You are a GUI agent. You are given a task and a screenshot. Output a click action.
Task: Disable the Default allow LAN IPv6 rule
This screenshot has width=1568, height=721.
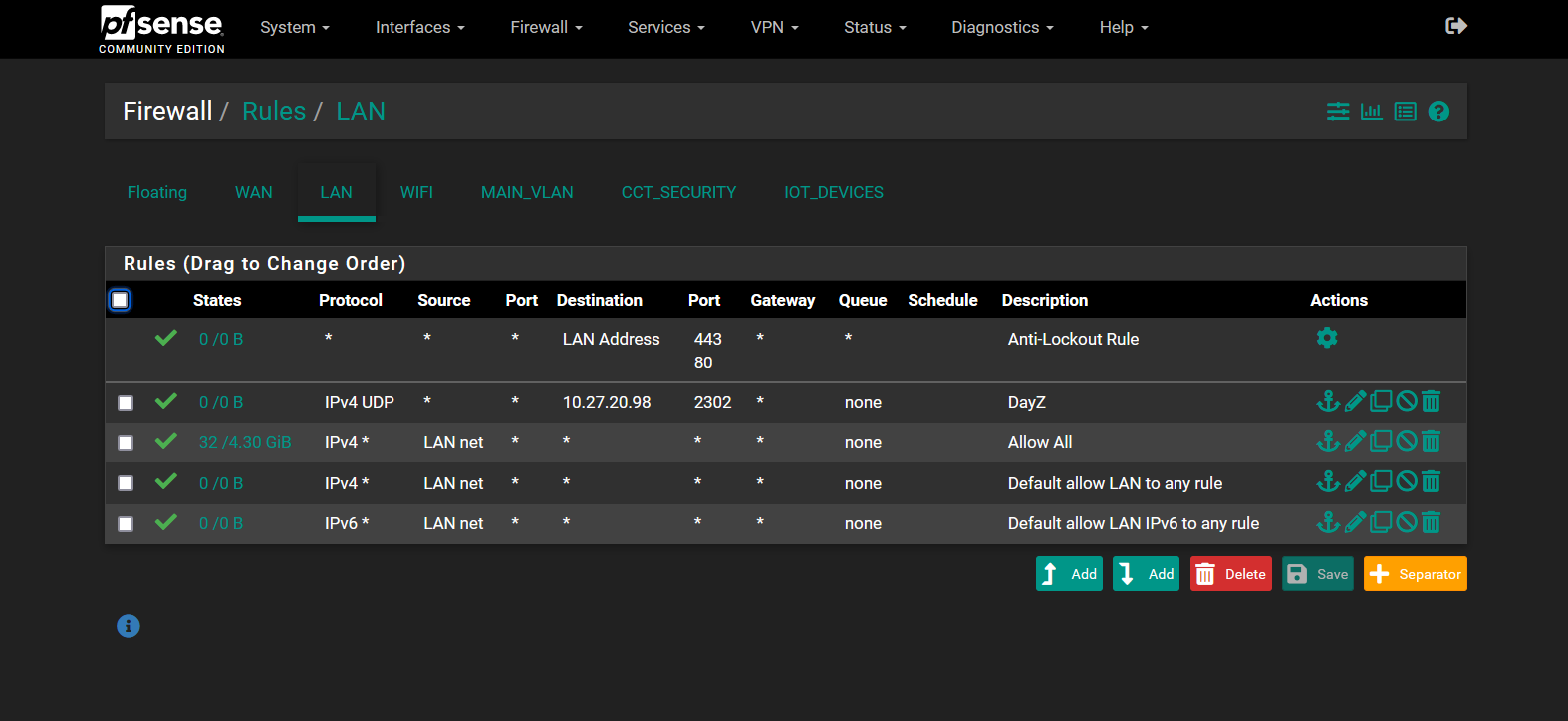pyautogui.click(x=1407, y=522)
